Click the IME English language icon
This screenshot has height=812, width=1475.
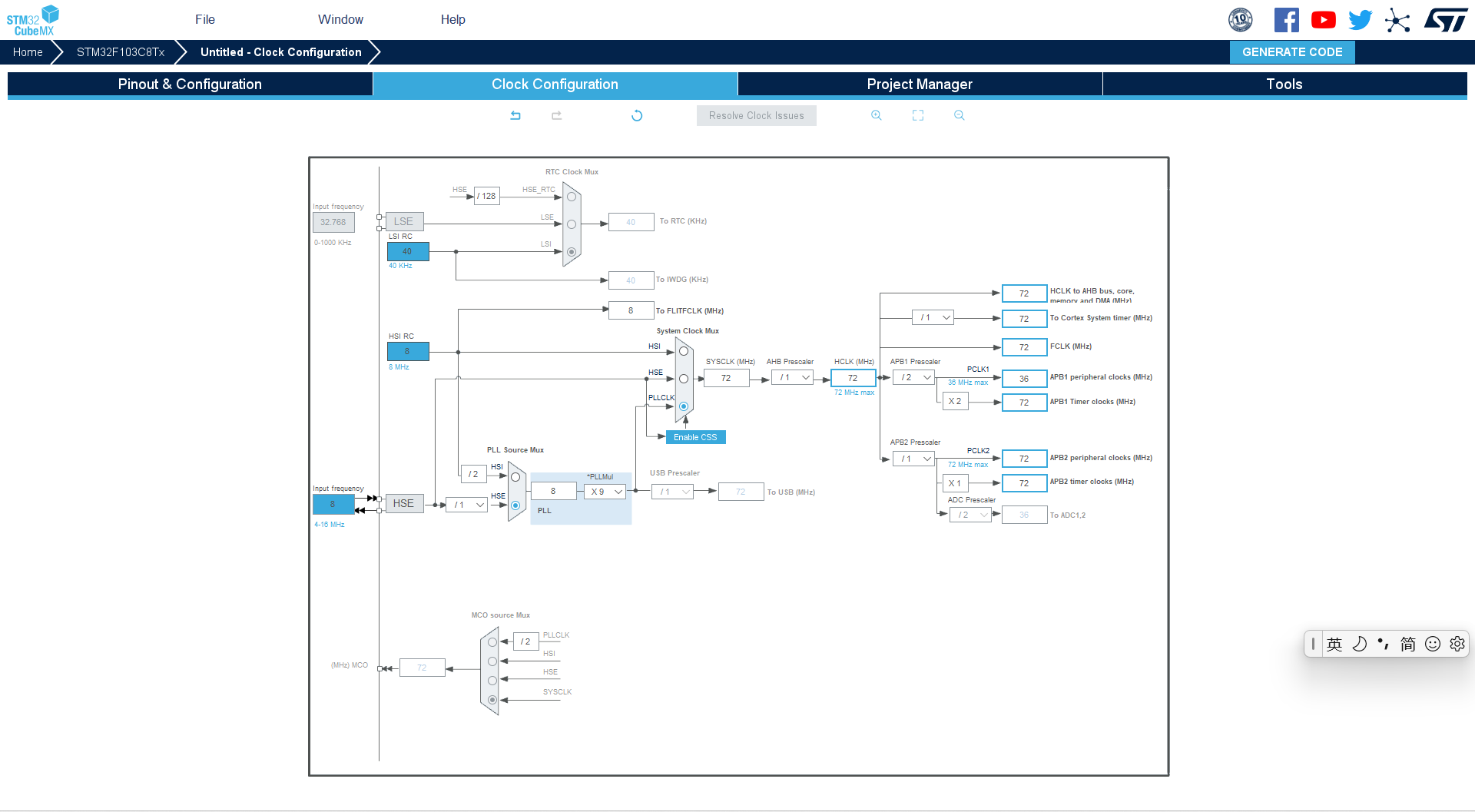coord(1334,644)
